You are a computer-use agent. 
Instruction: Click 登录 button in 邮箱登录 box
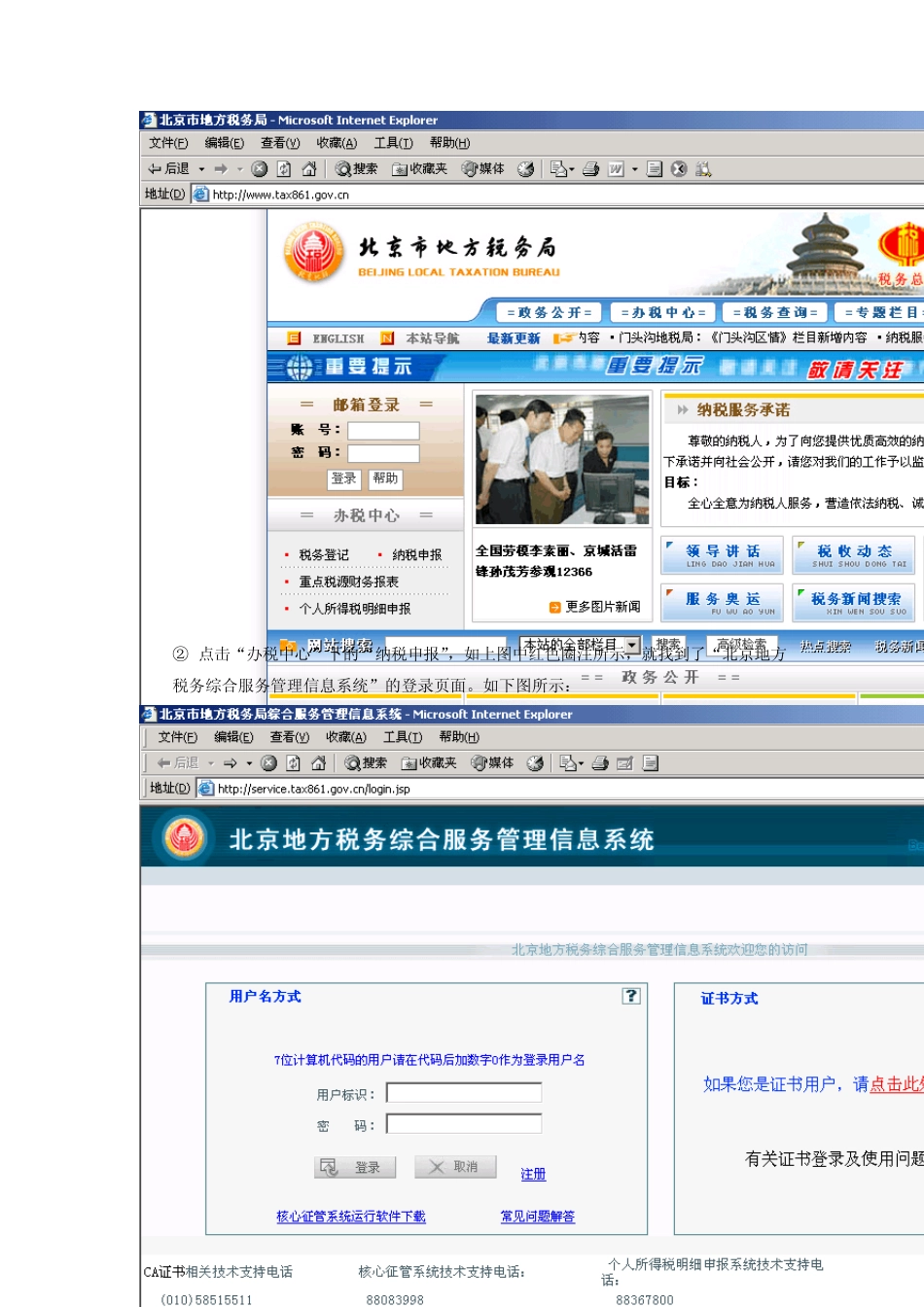[x=343, y=478]
